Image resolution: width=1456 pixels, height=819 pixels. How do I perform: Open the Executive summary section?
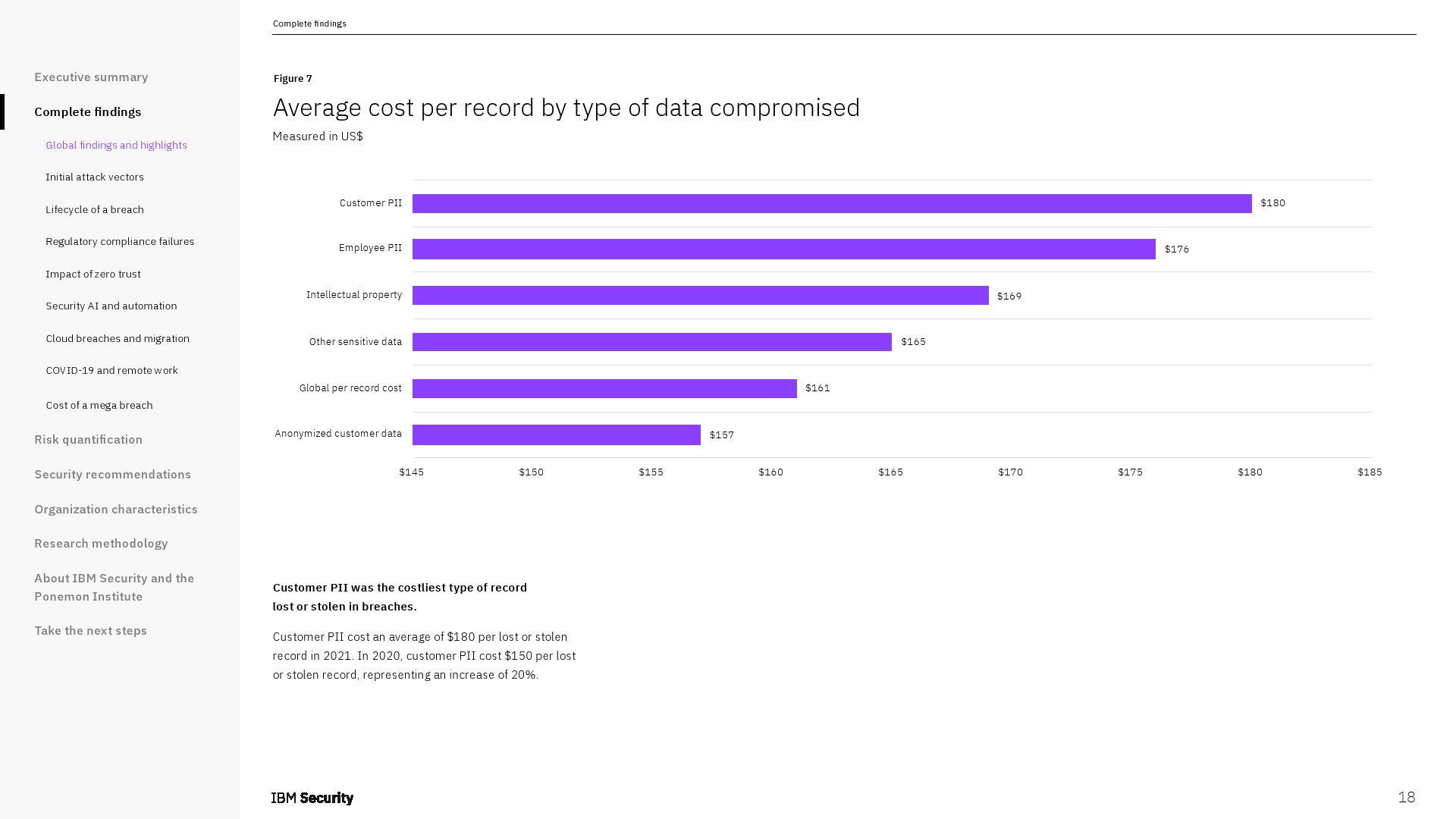91,77
